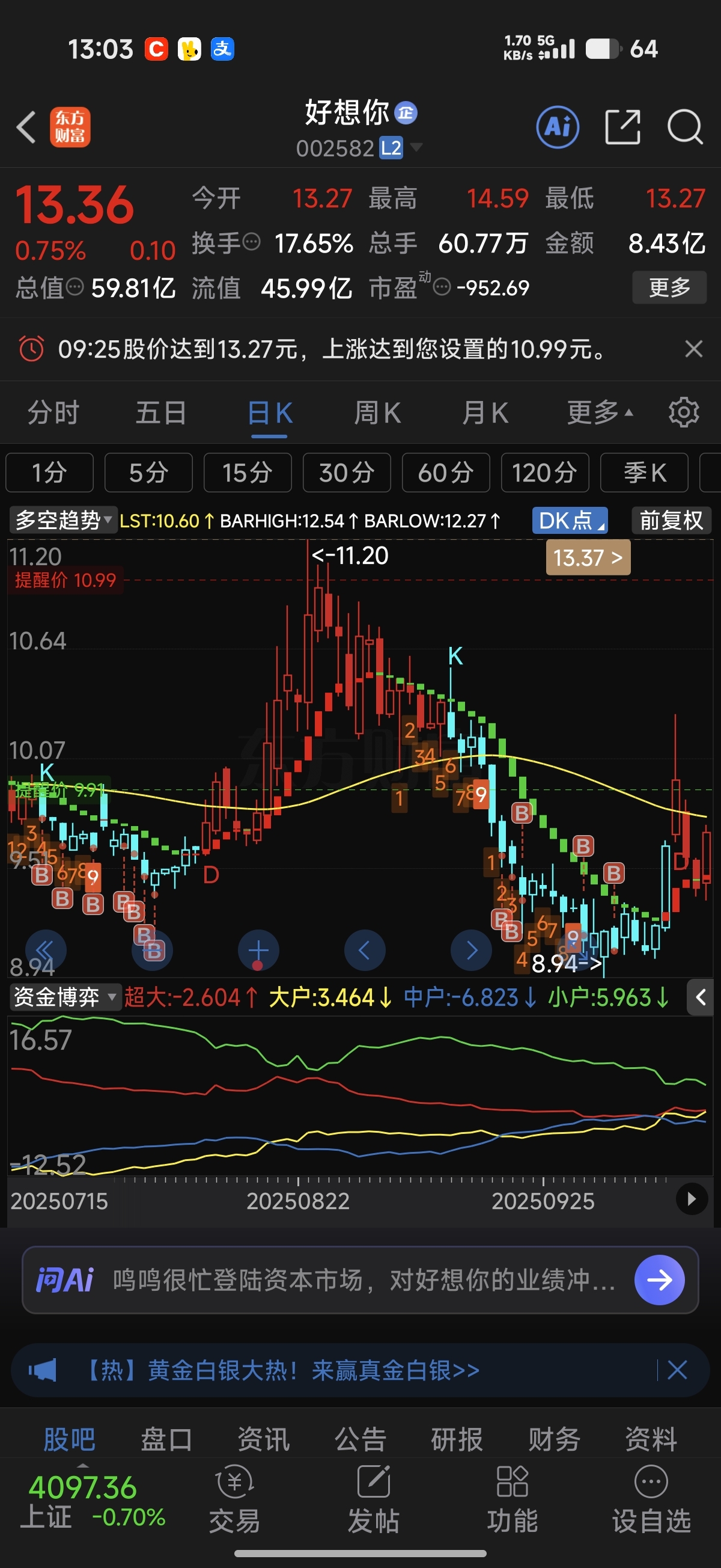Screen dimensions: 721x1568
Task: Tap 设自选 to add to watchlist
Action: 651,1500
